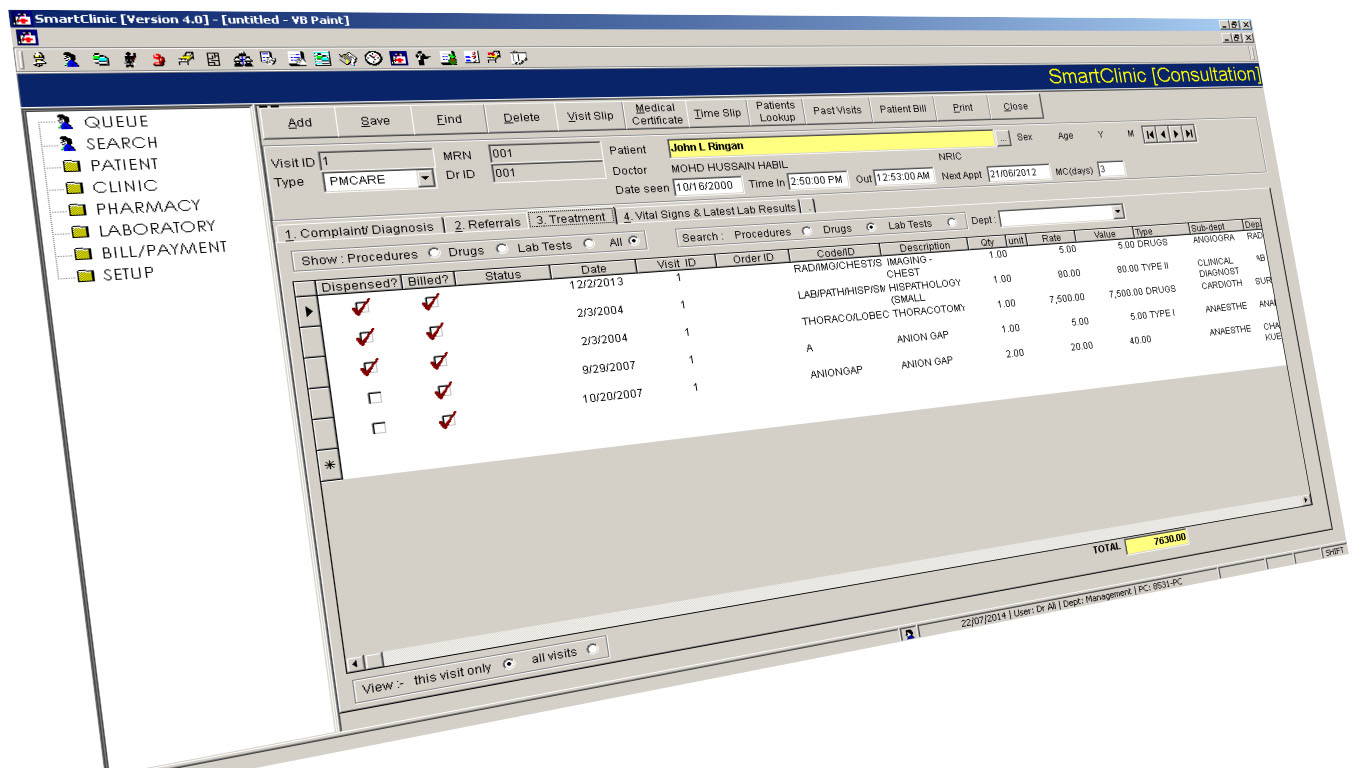1366x768 pixels.
Task: Select Procedures radio in Show group
Action: coord(434,252)
